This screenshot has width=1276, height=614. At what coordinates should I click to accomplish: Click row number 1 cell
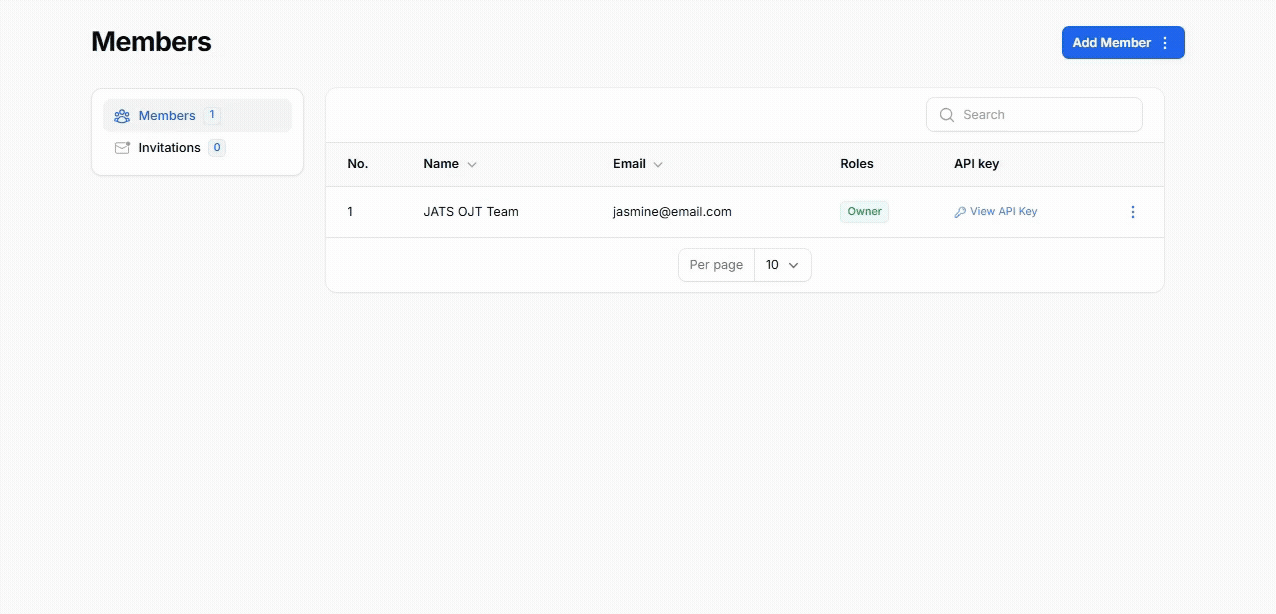click(x=350, y=212)
